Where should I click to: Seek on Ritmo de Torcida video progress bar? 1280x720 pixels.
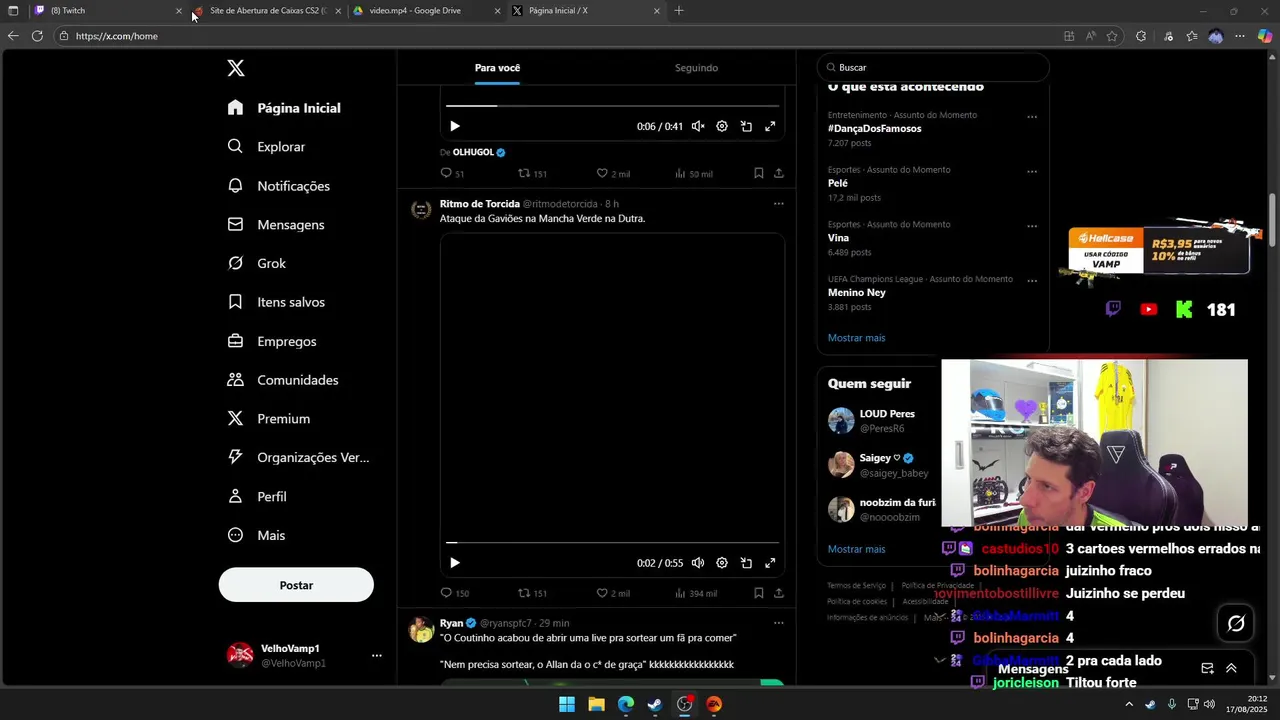(612, 542)
